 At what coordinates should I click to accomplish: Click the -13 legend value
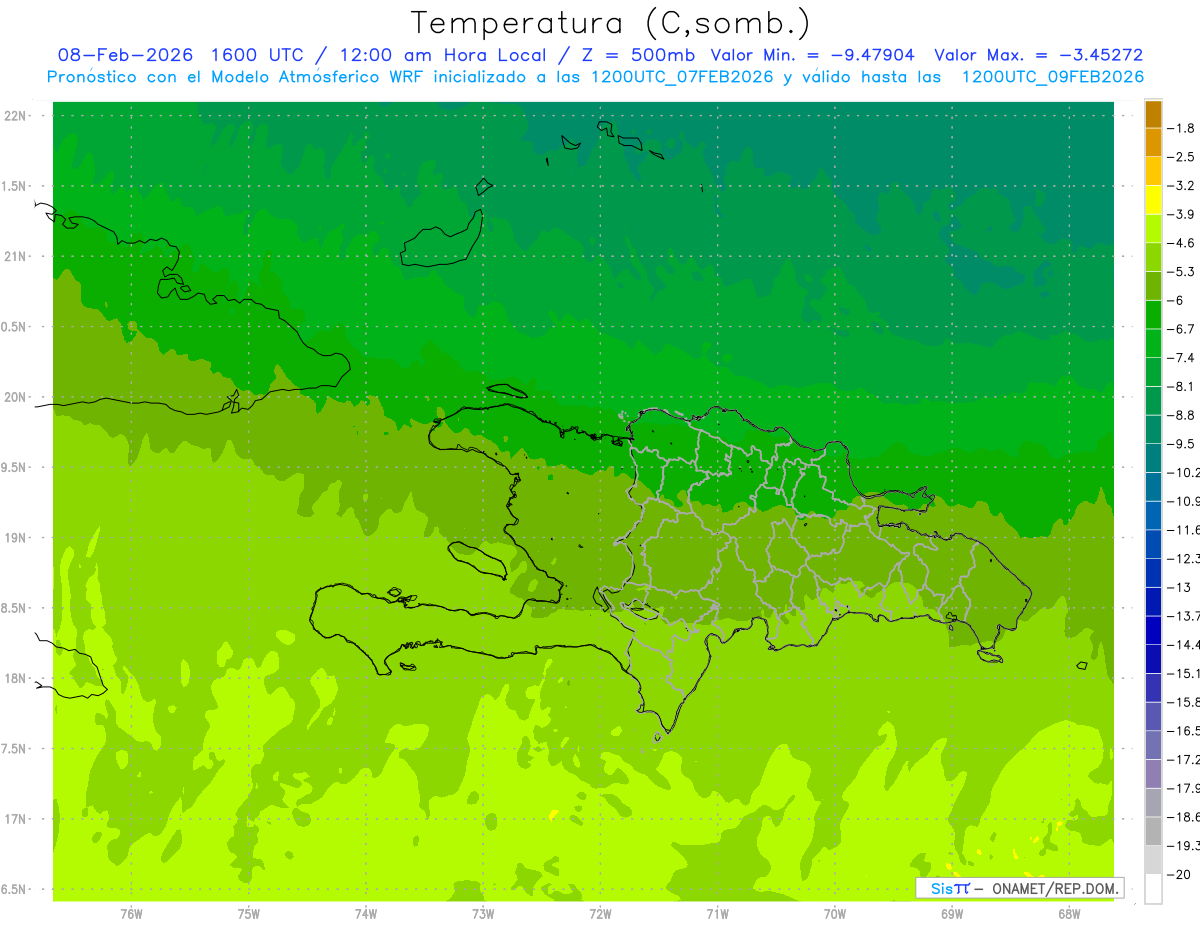1179,588
